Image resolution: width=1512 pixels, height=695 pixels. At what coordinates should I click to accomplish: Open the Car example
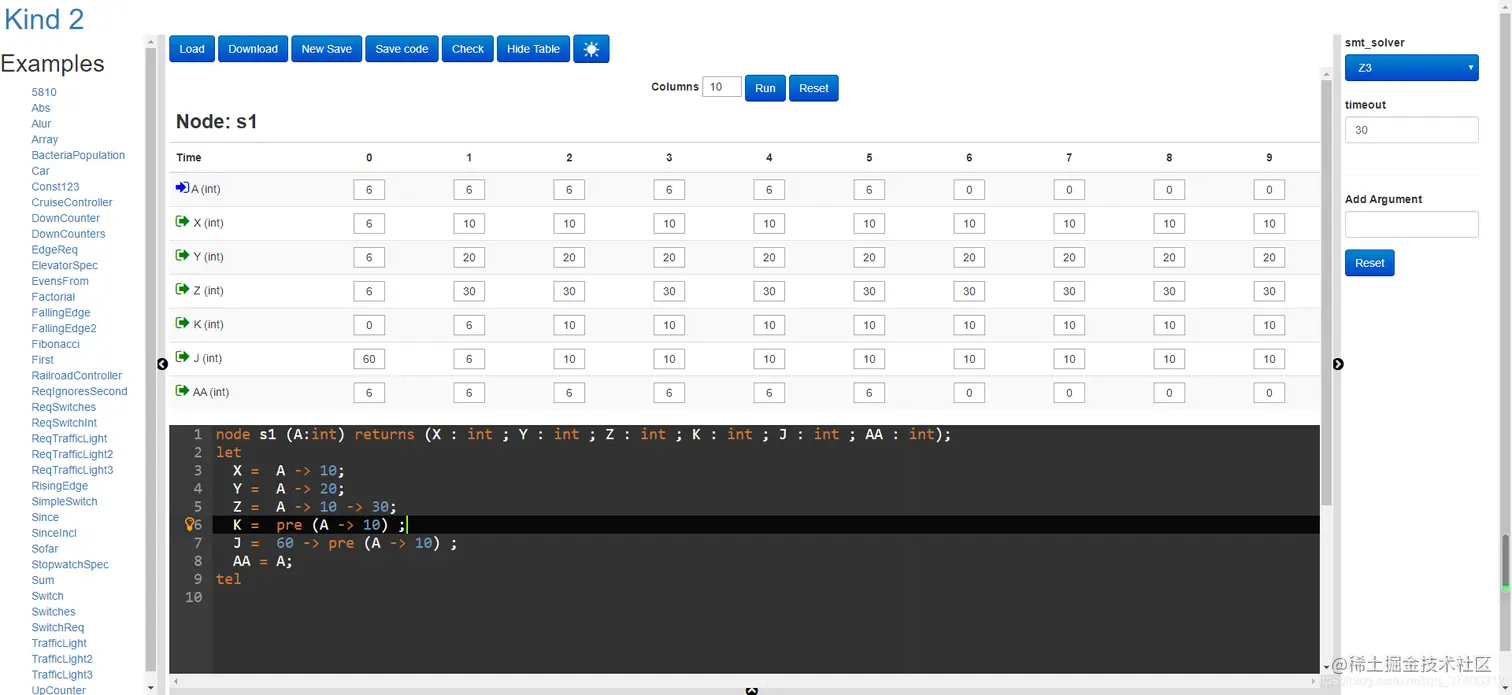click(40, 171)
